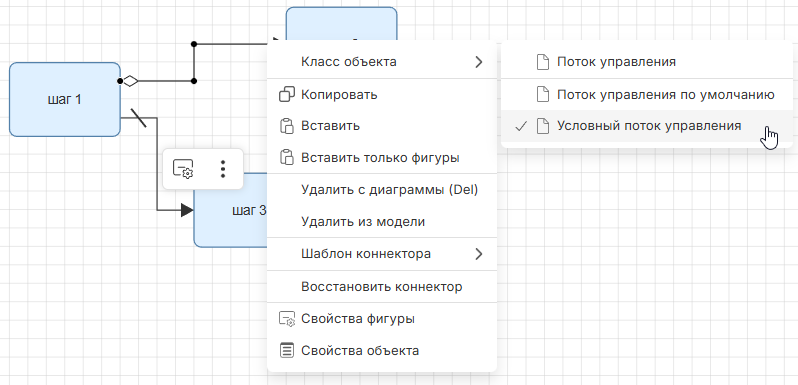Viewport: 798px width, 385px height.
Task: Expand the Шаблон коннектора submenu arrow
Action: coord(478,254)
